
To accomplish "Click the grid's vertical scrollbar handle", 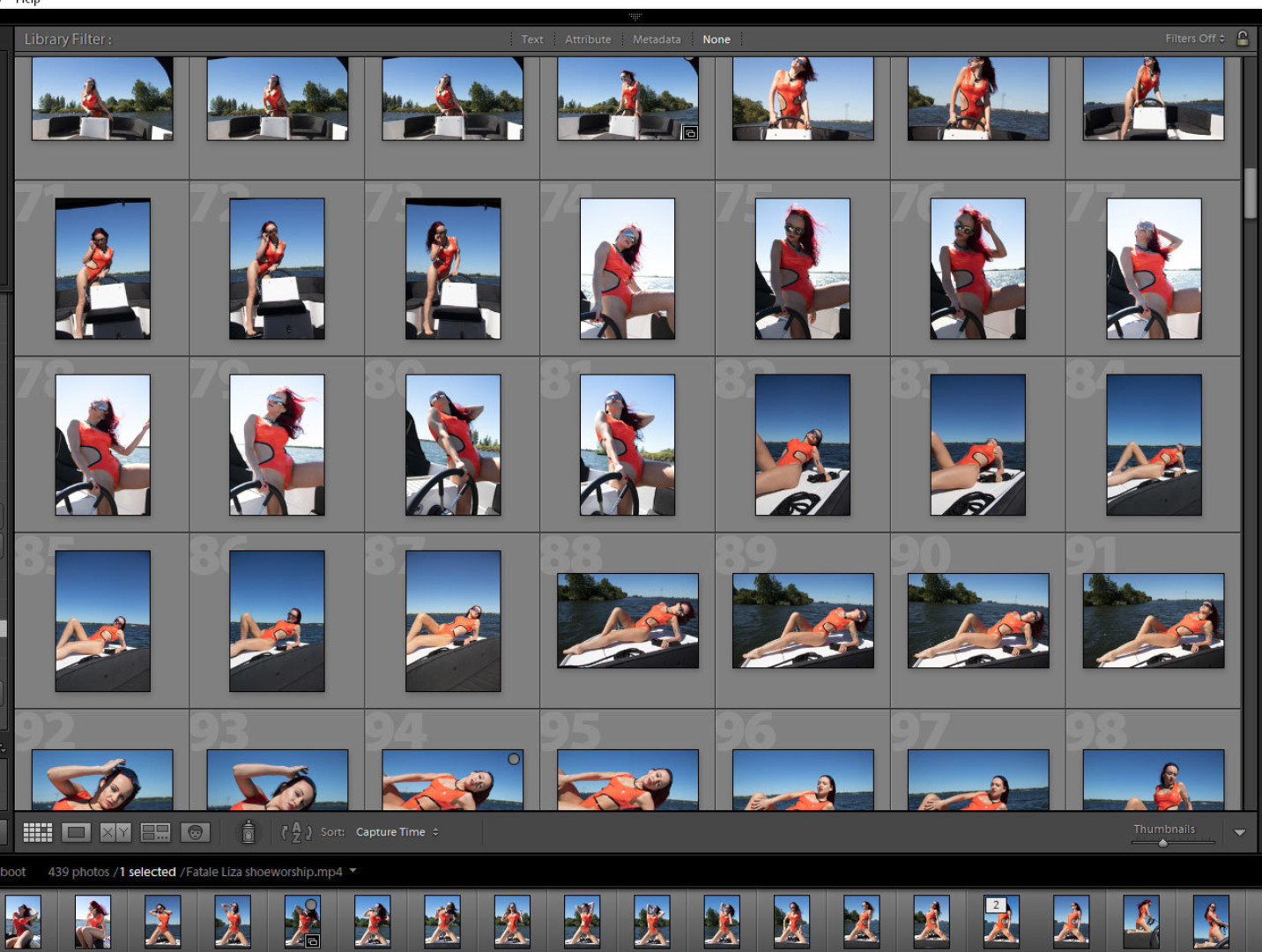I will (1250, 192).
